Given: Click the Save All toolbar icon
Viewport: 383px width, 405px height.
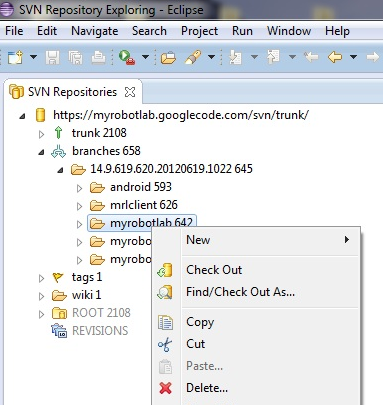Looking at the screenshot, I should click(76, 57).
